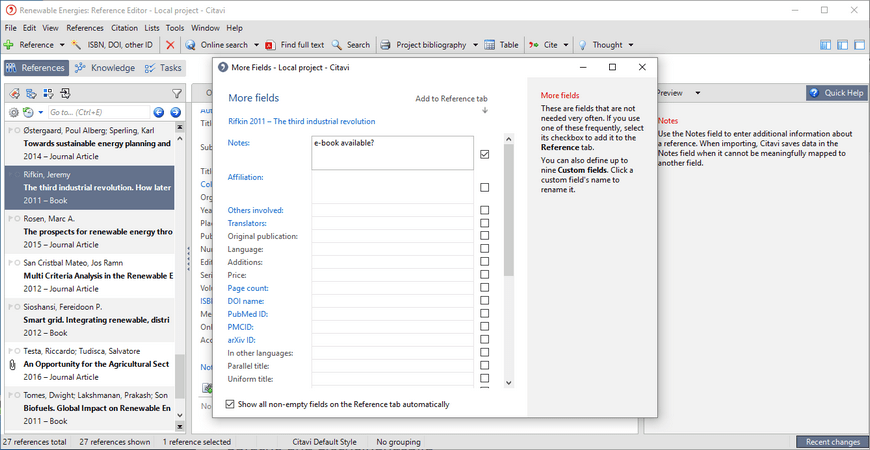Open the Cite dropdown arrow
Viewport: 870px width, 450px height.
point(566,45)
